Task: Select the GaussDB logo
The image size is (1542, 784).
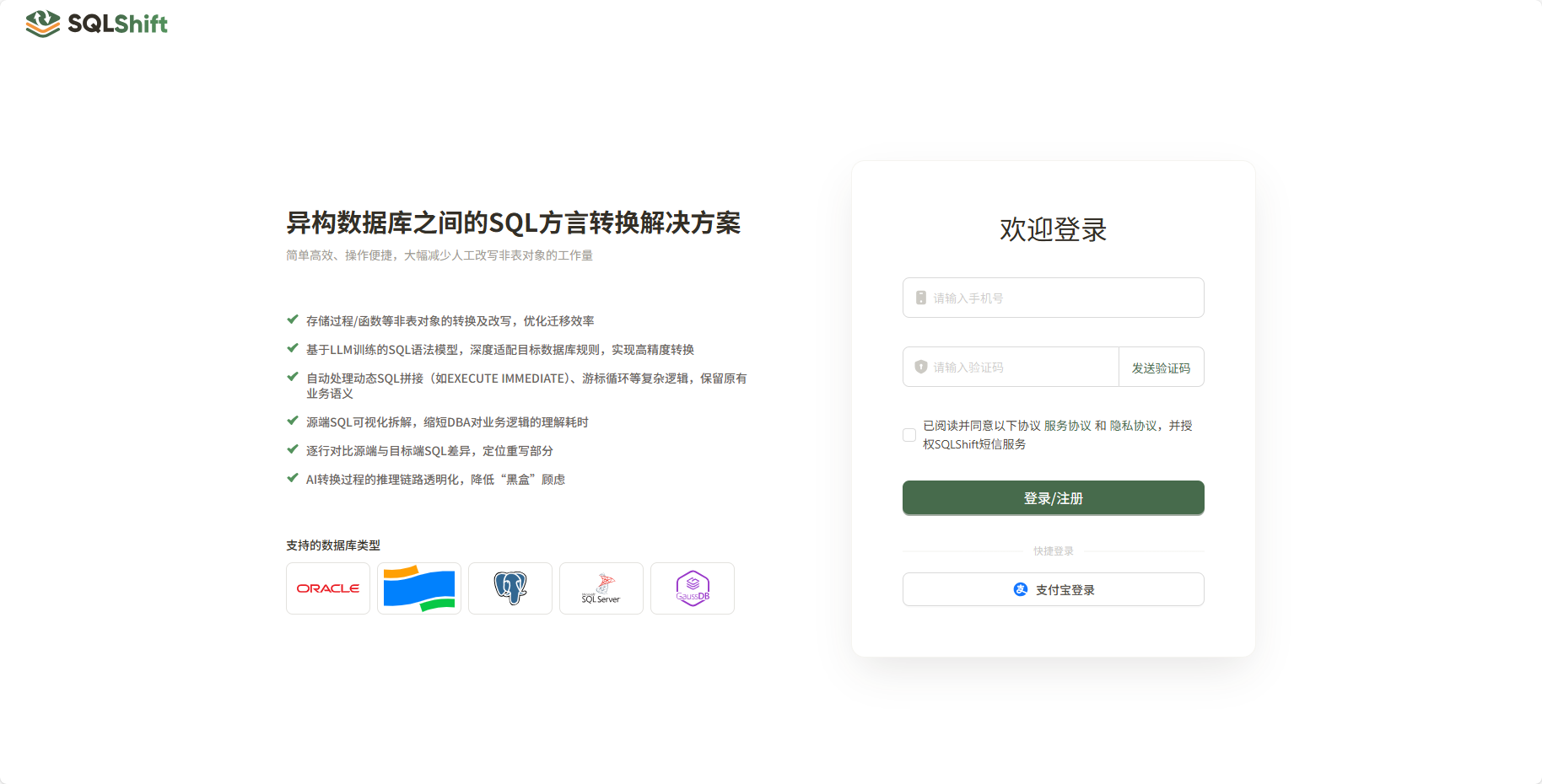Action: 693,588
